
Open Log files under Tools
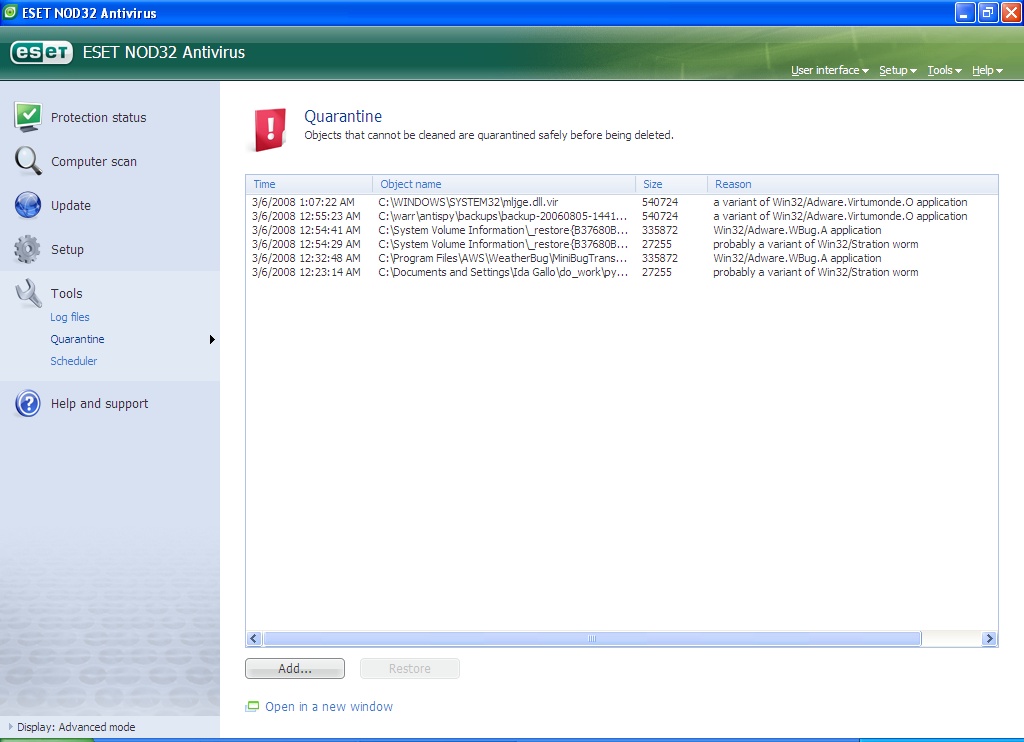[x=70, y=317]
